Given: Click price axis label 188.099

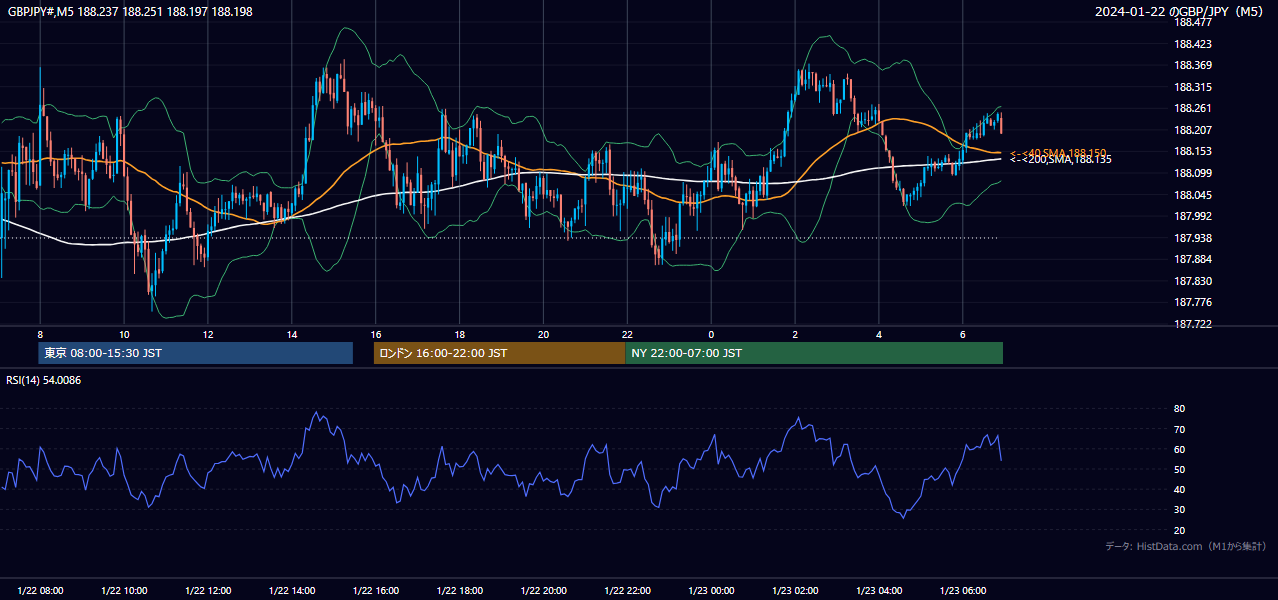Looking at the screenshot, I should tap(1192, 173).
